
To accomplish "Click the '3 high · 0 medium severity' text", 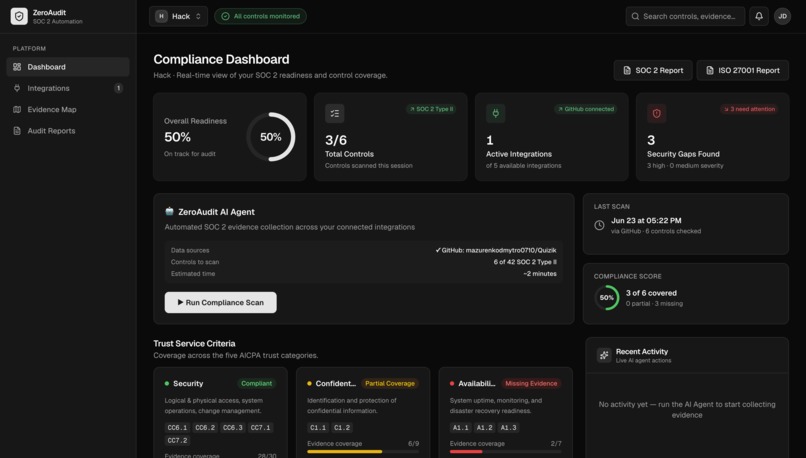I will tap(685, 166).
